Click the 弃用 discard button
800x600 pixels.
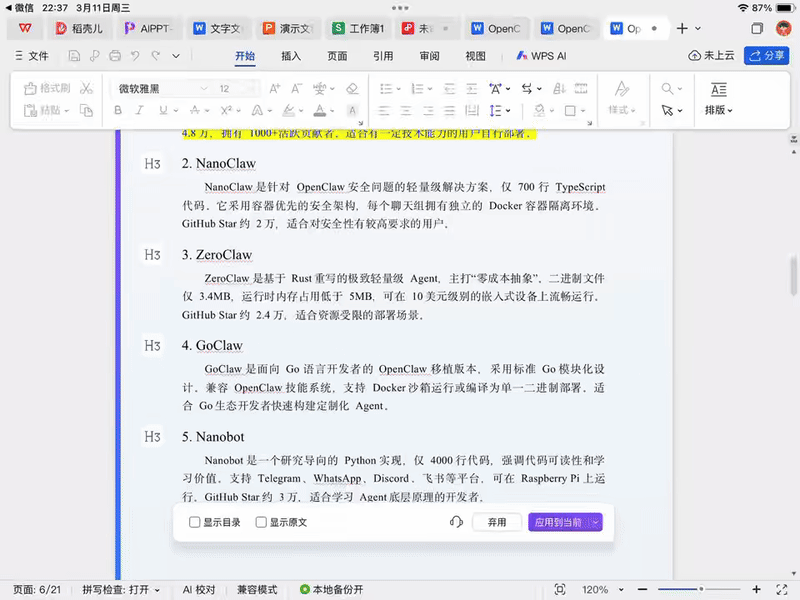pyautogui.click(x=496, y=522)
